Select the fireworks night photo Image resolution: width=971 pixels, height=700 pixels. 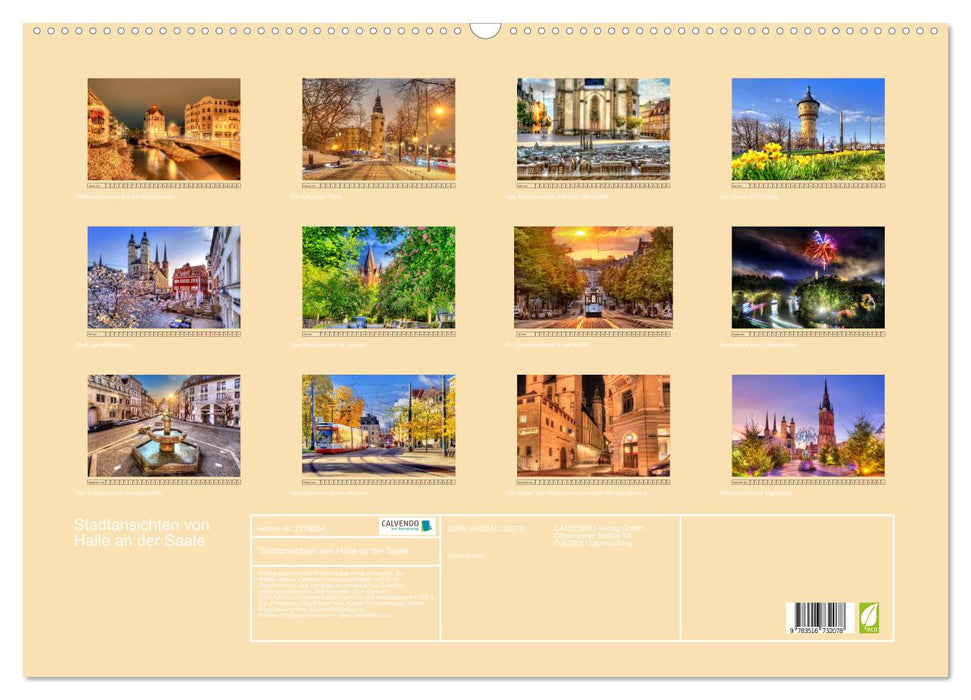[807, 277]
